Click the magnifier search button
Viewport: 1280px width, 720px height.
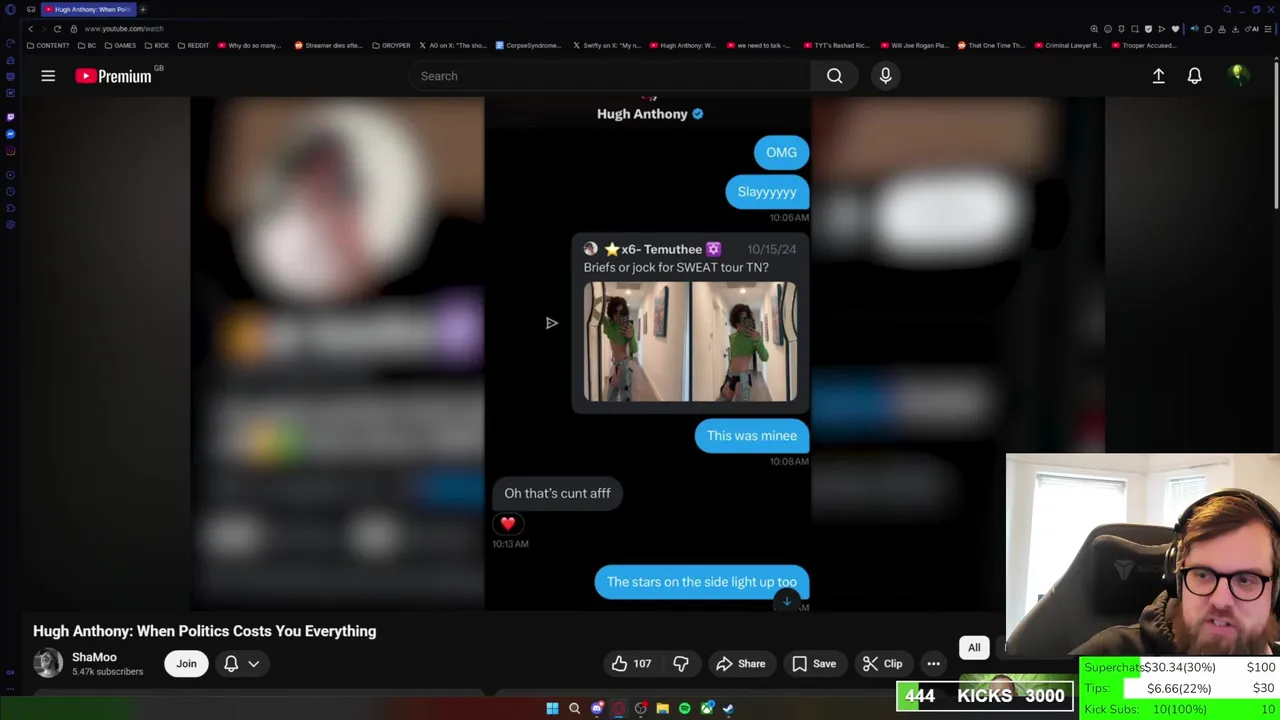pyautogui.click(x=834, y=76)
